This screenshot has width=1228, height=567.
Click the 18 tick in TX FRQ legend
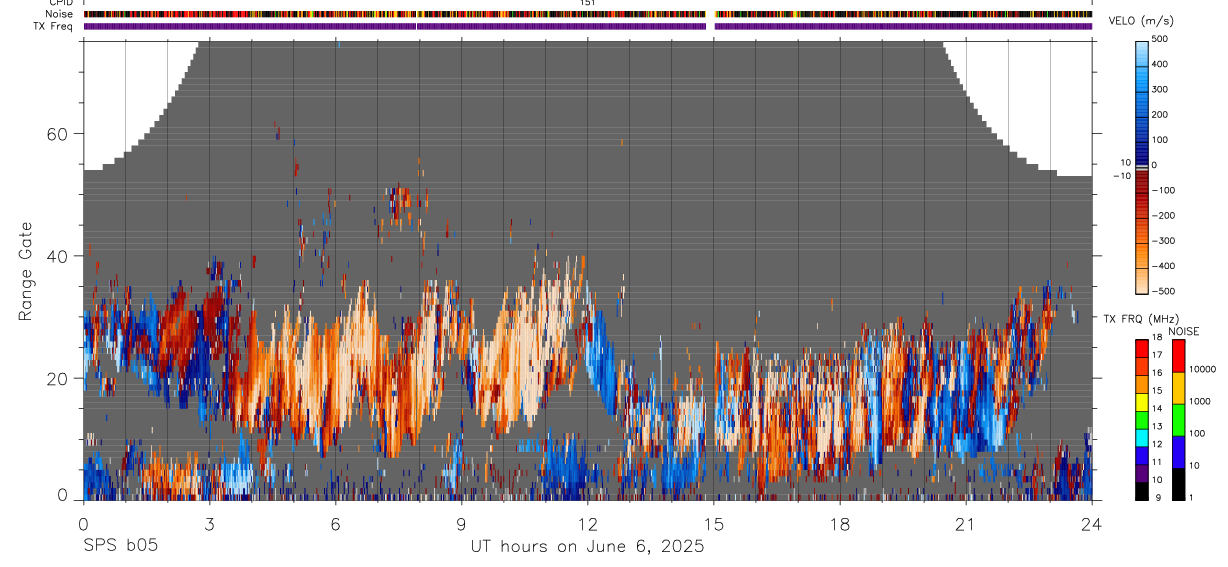tap(1158, 338)
